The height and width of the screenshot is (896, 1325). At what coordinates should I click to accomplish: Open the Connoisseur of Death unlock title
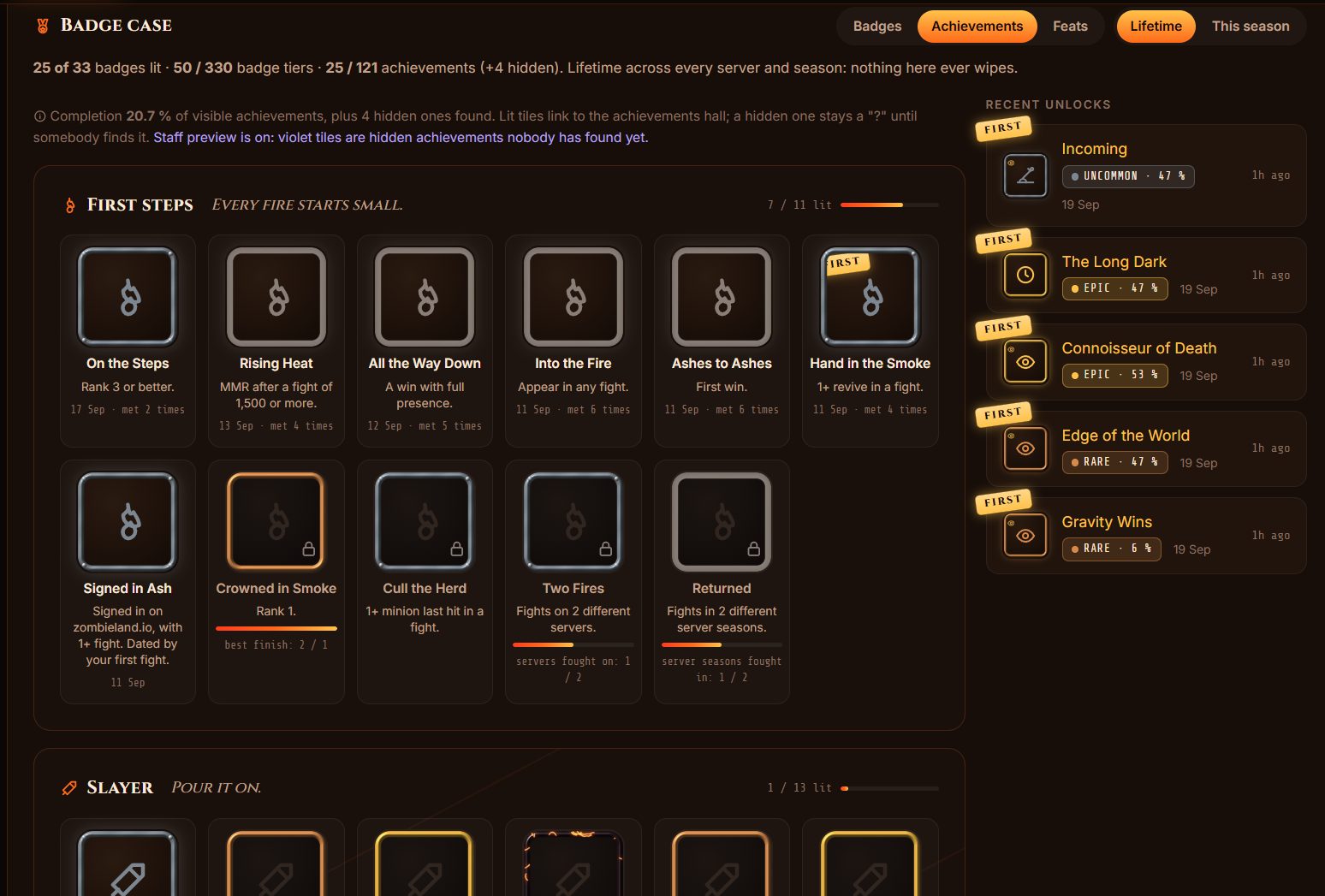click(1138, 348)
